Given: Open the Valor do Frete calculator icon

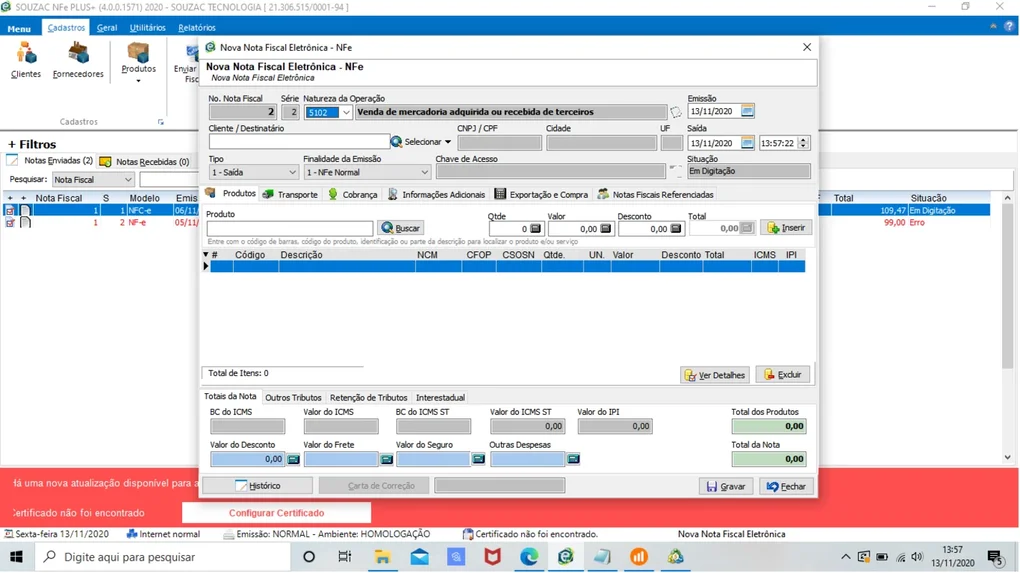Looking at the screenshot, I should click(x=386, y=459).
